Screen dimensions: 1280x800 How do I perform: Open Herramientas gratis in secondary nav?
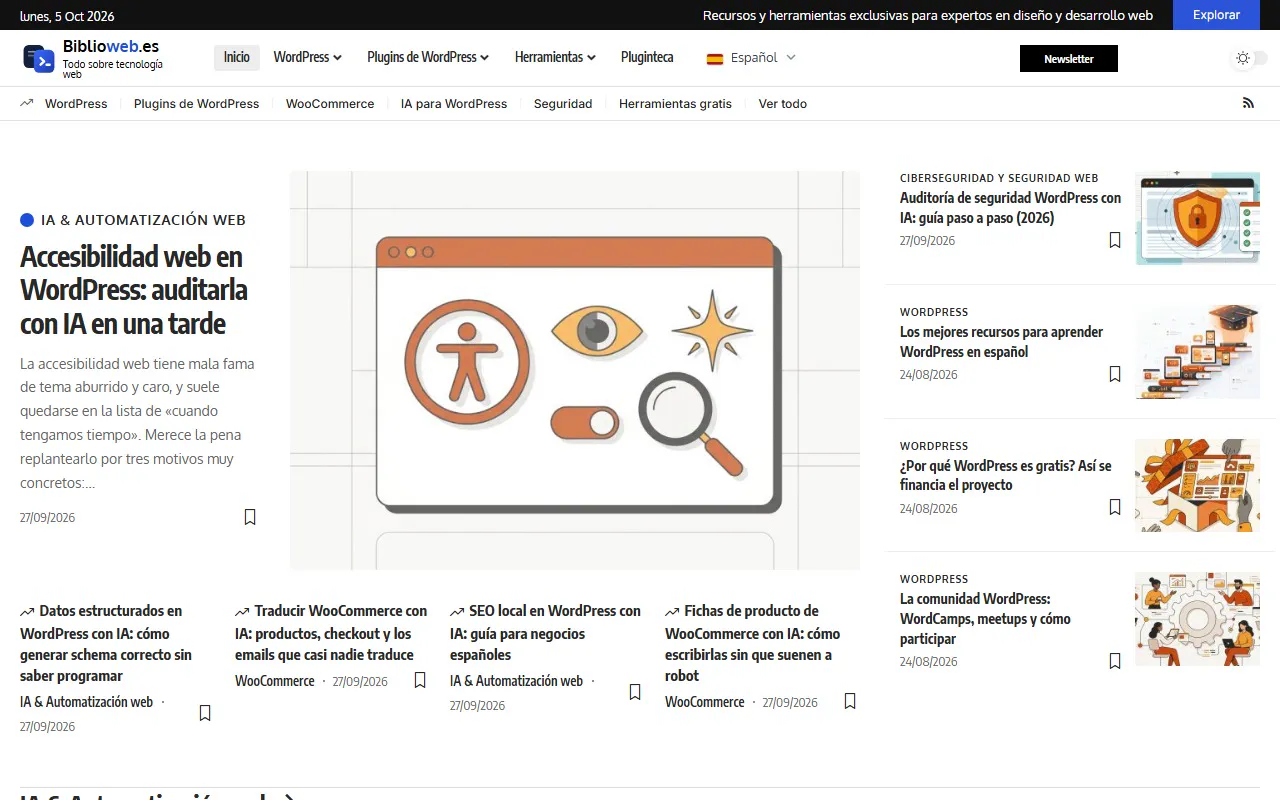675,103
